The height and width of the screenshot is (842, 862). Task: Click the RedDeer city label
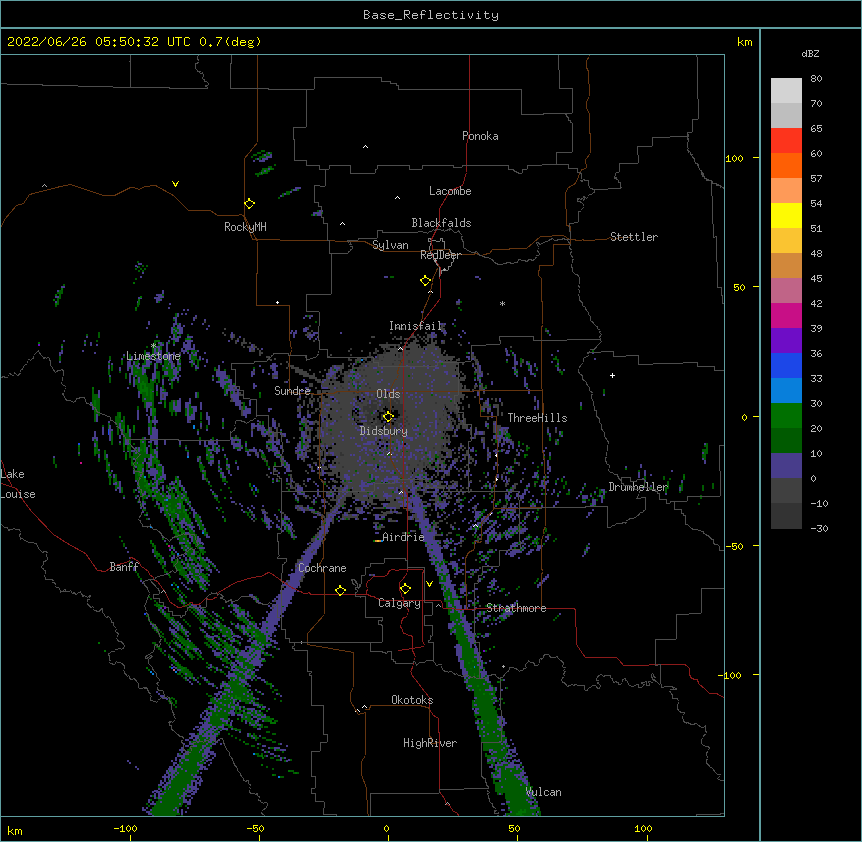point(440,255)
